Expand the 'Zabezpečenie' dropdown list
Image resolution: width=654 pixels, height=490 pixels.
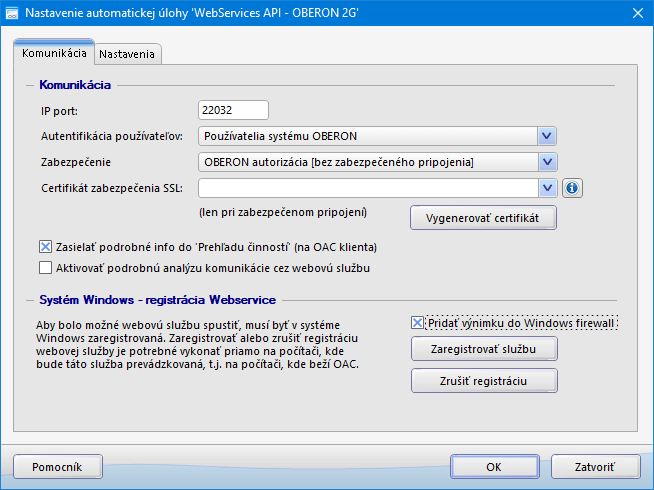546,162
